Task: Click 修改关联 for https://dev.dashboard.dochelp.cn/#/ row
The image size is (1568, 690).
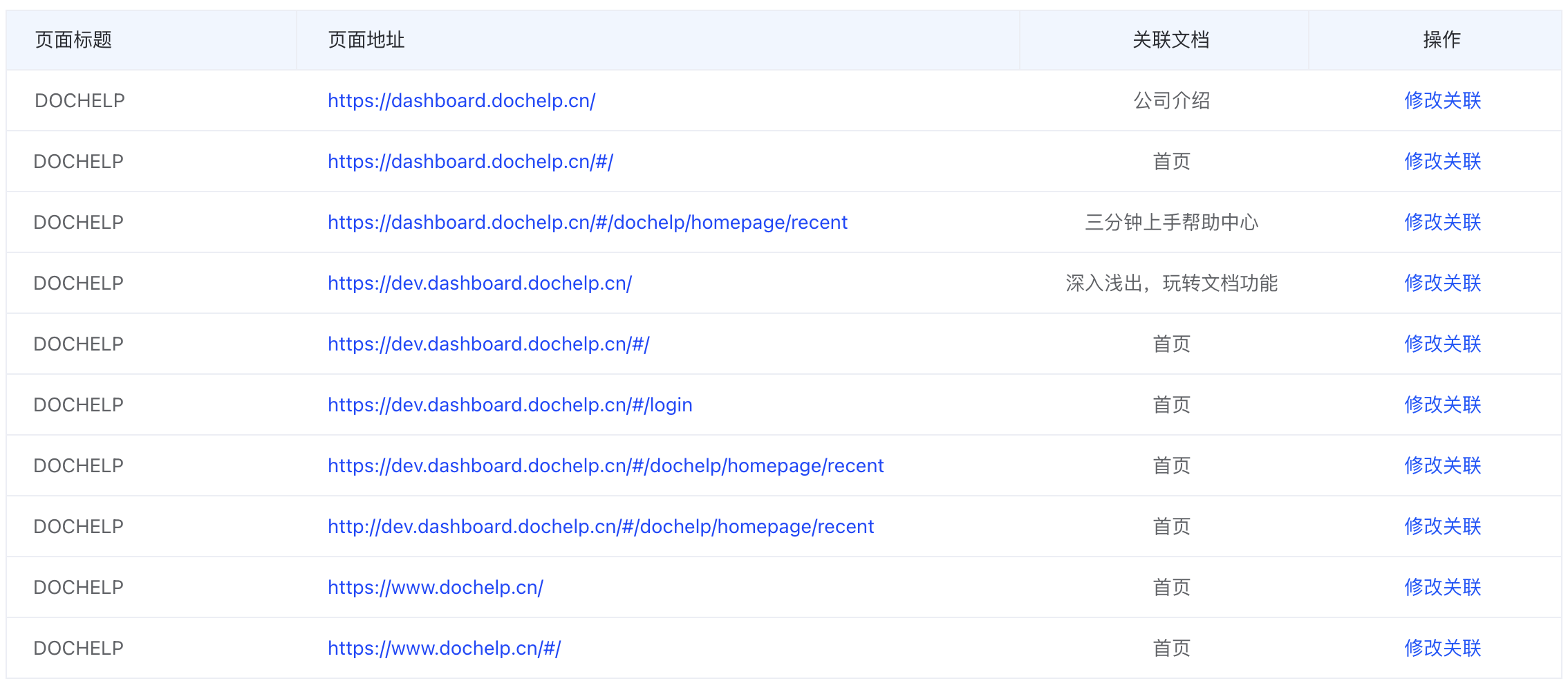Action: [1442, 344]
